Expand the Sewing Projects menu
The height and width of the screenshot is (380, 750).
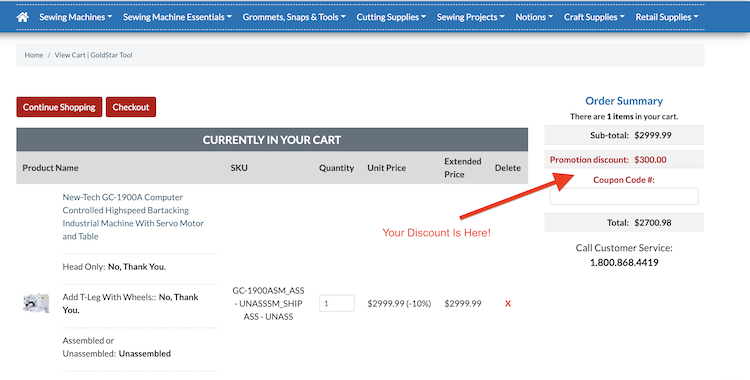click(471, 17)
